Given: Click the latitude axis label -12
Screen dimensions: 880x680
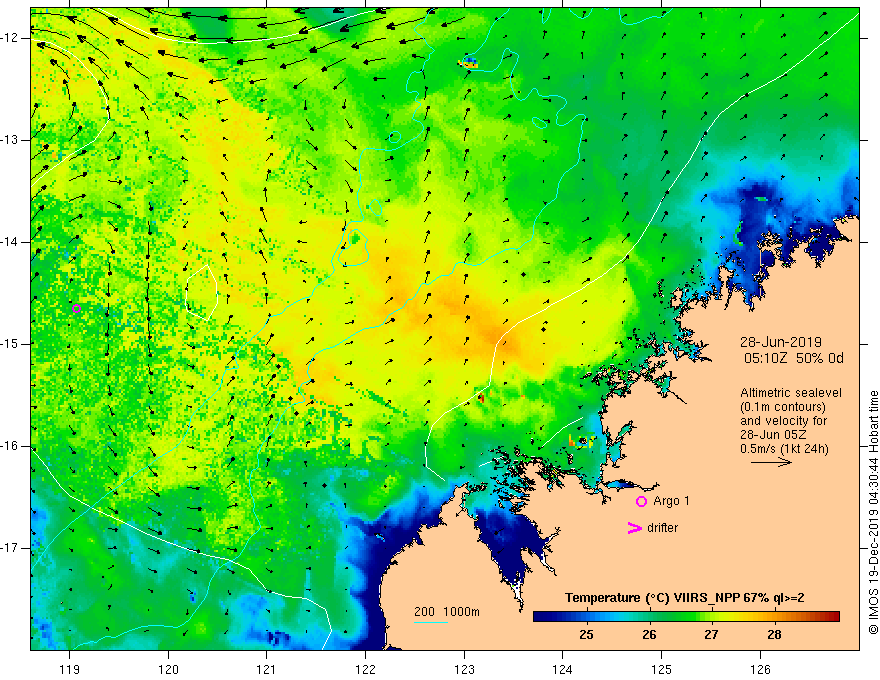Looking at the screenshot, I should [x=10, y=38].
